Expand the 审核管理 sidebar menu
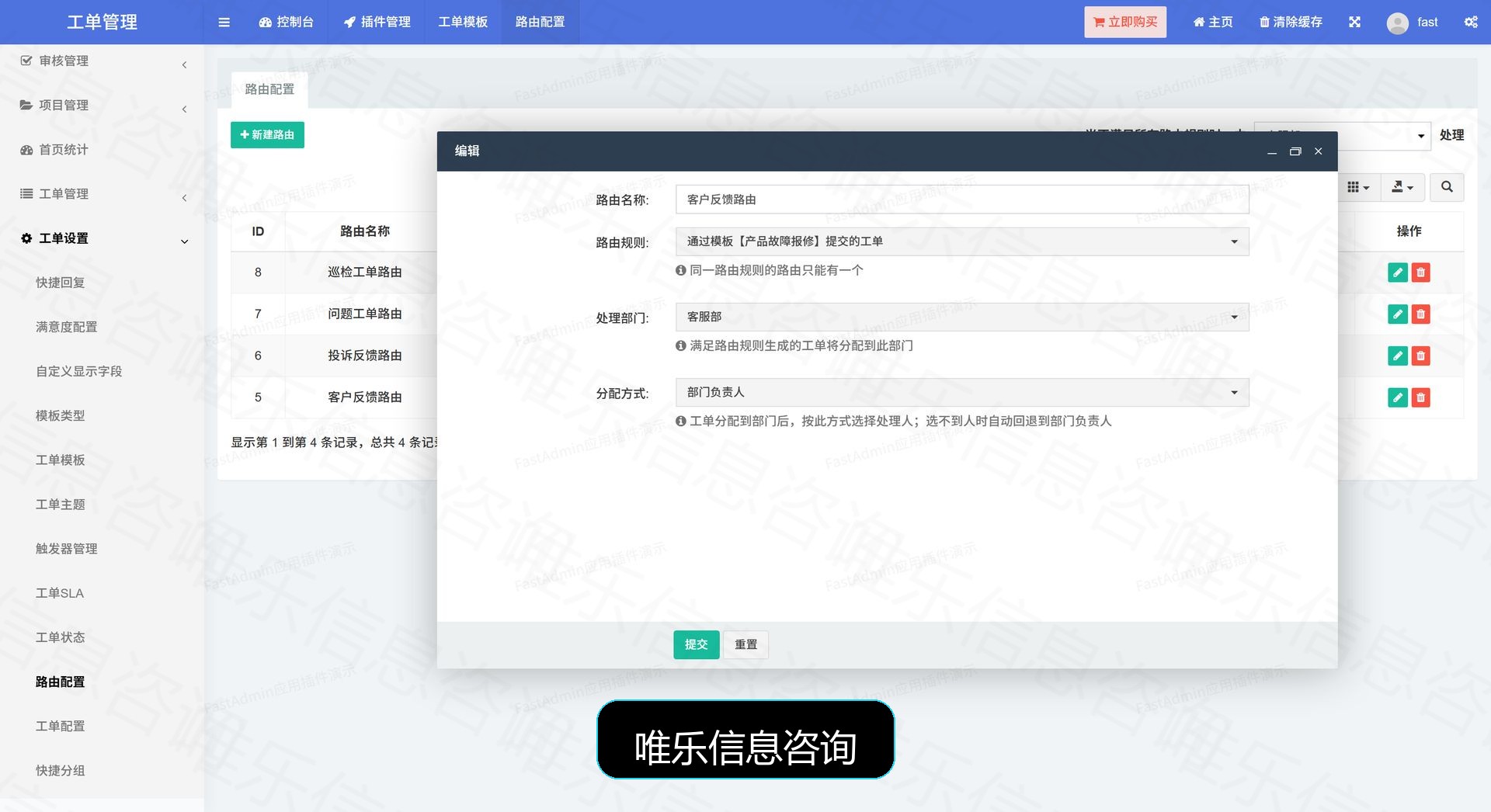 (x=102, y=61)
